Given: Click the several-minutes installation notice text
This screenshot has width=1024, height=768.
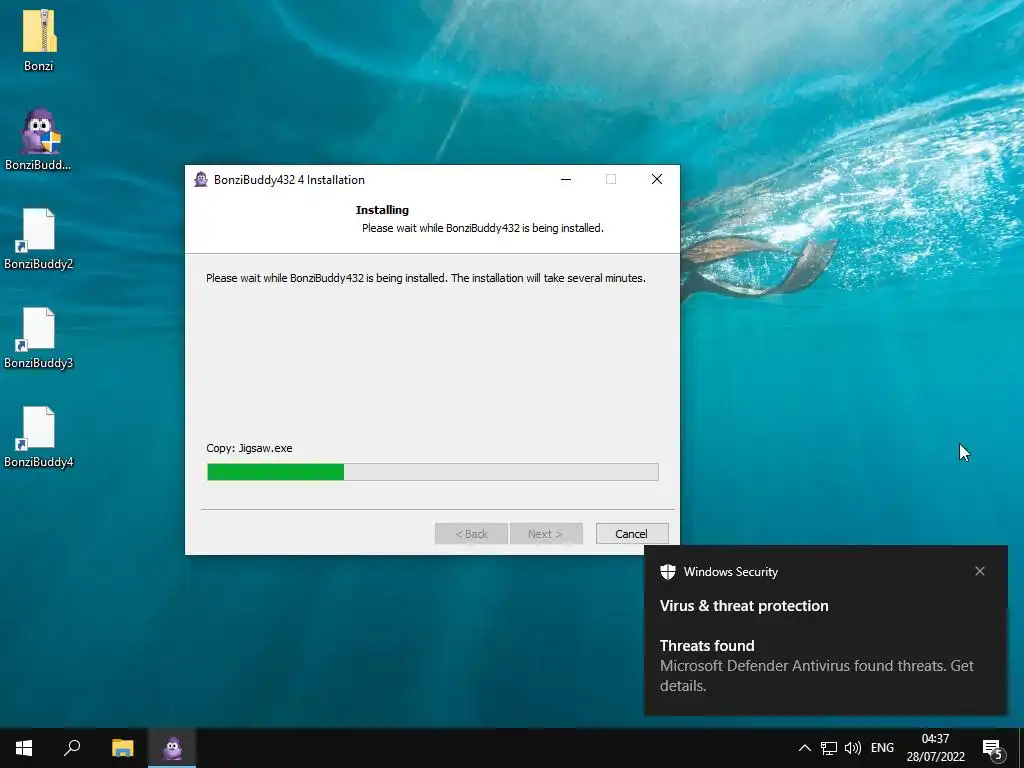Looking at the screenshot, I should click(426, 278).
